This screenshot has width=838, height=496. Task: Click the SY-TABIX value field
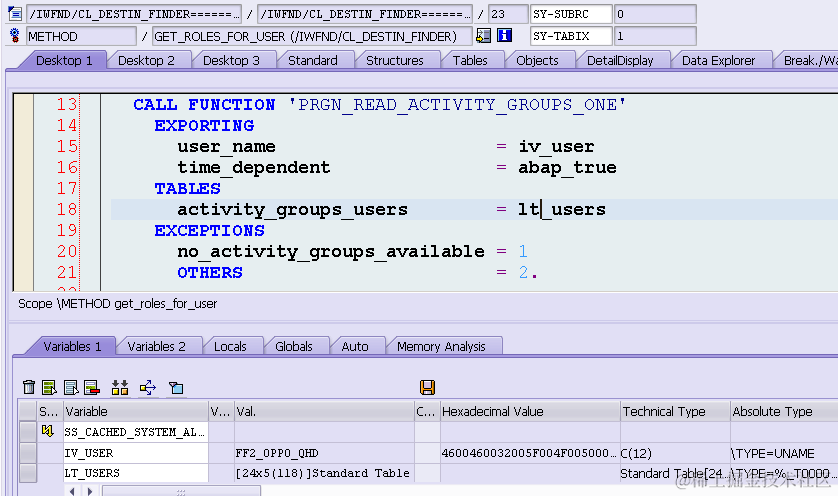(655, 36)
